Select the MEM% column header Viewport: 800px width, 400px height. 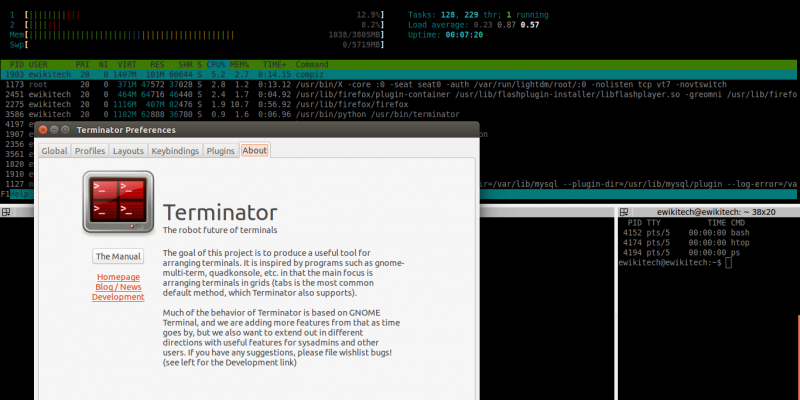[239, 64]
